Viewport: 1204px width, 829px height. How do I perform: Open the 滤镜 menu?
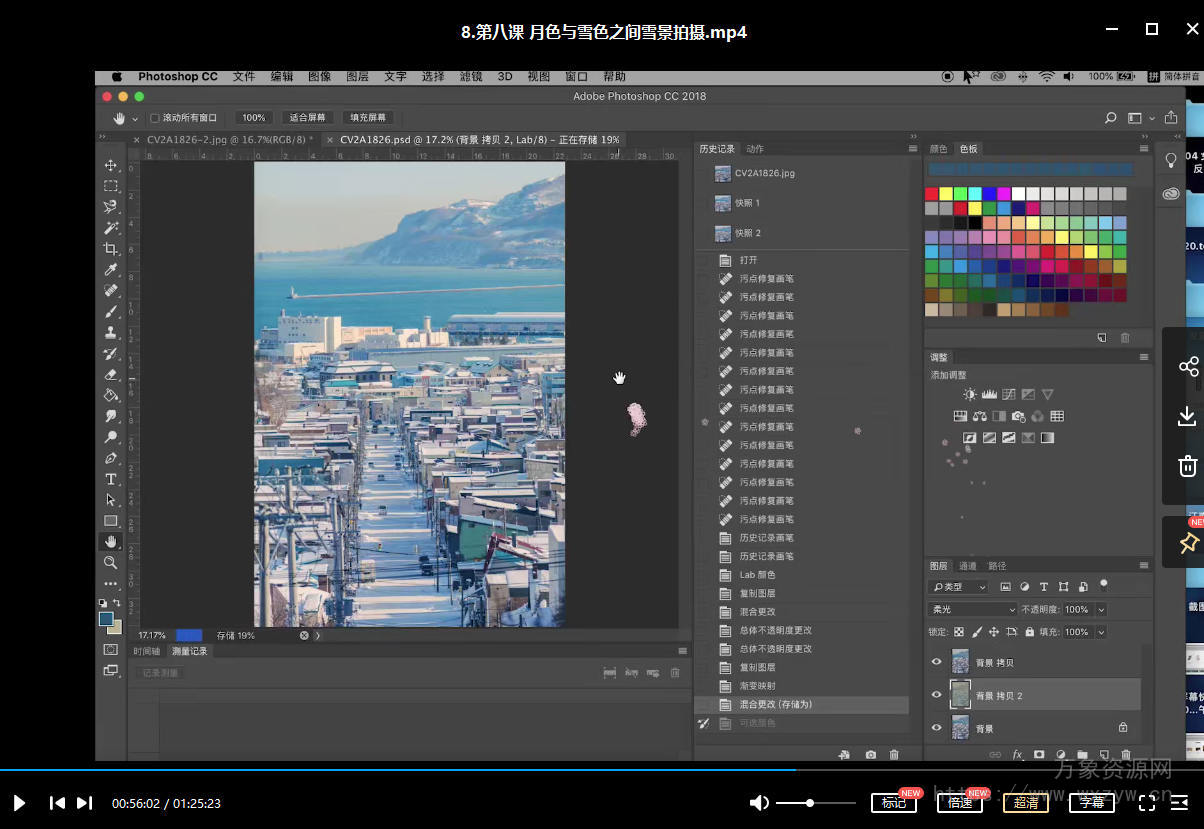pos(470,77)
